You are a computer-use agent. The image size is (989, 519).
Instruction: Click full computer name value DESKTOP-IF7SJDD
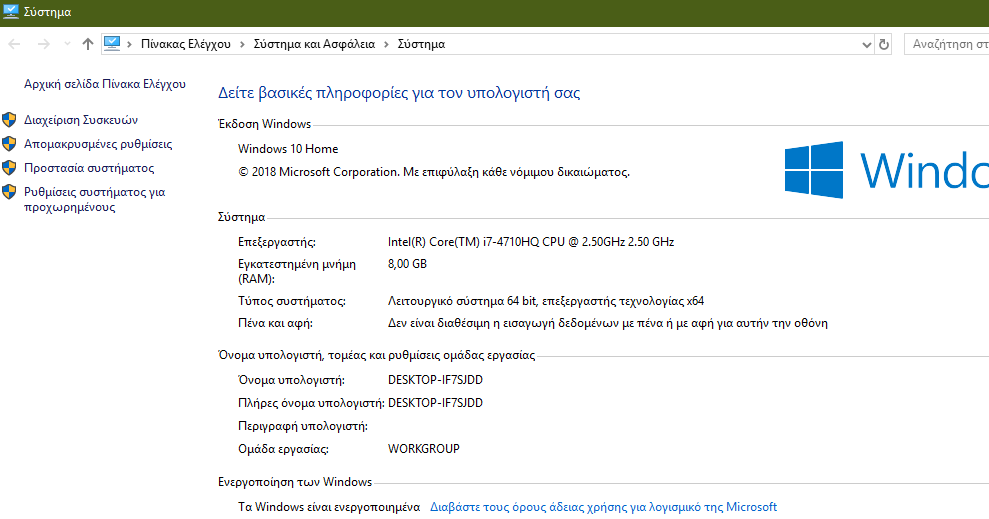click(x=435, y=402)
